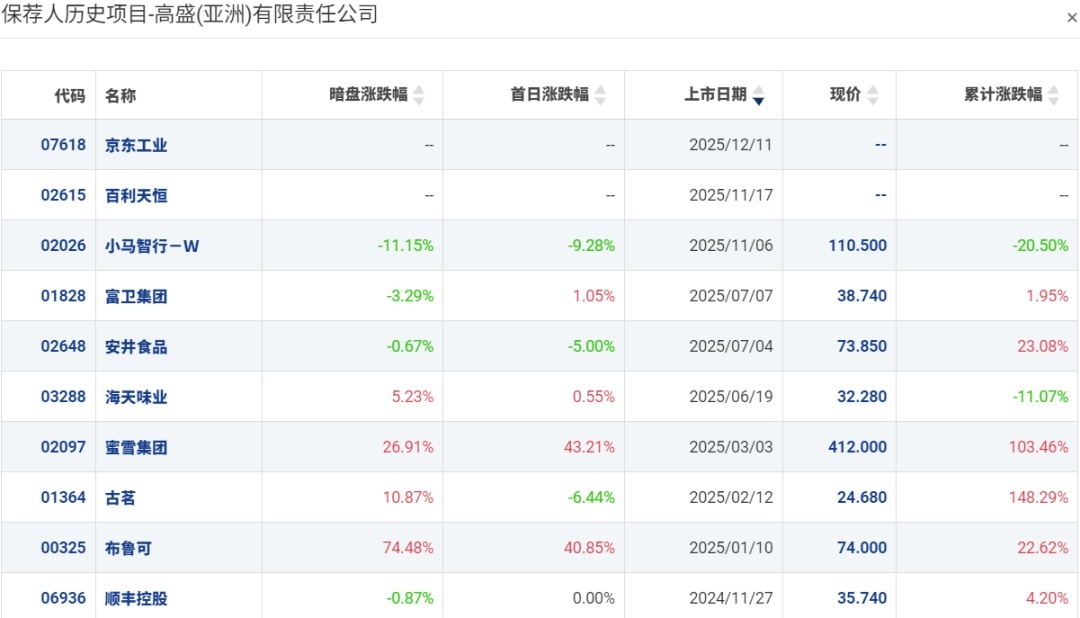Viewport: 1080px width, 618px height.
Task: Select listing date 2025/07/04
Action: click(731, 346)
